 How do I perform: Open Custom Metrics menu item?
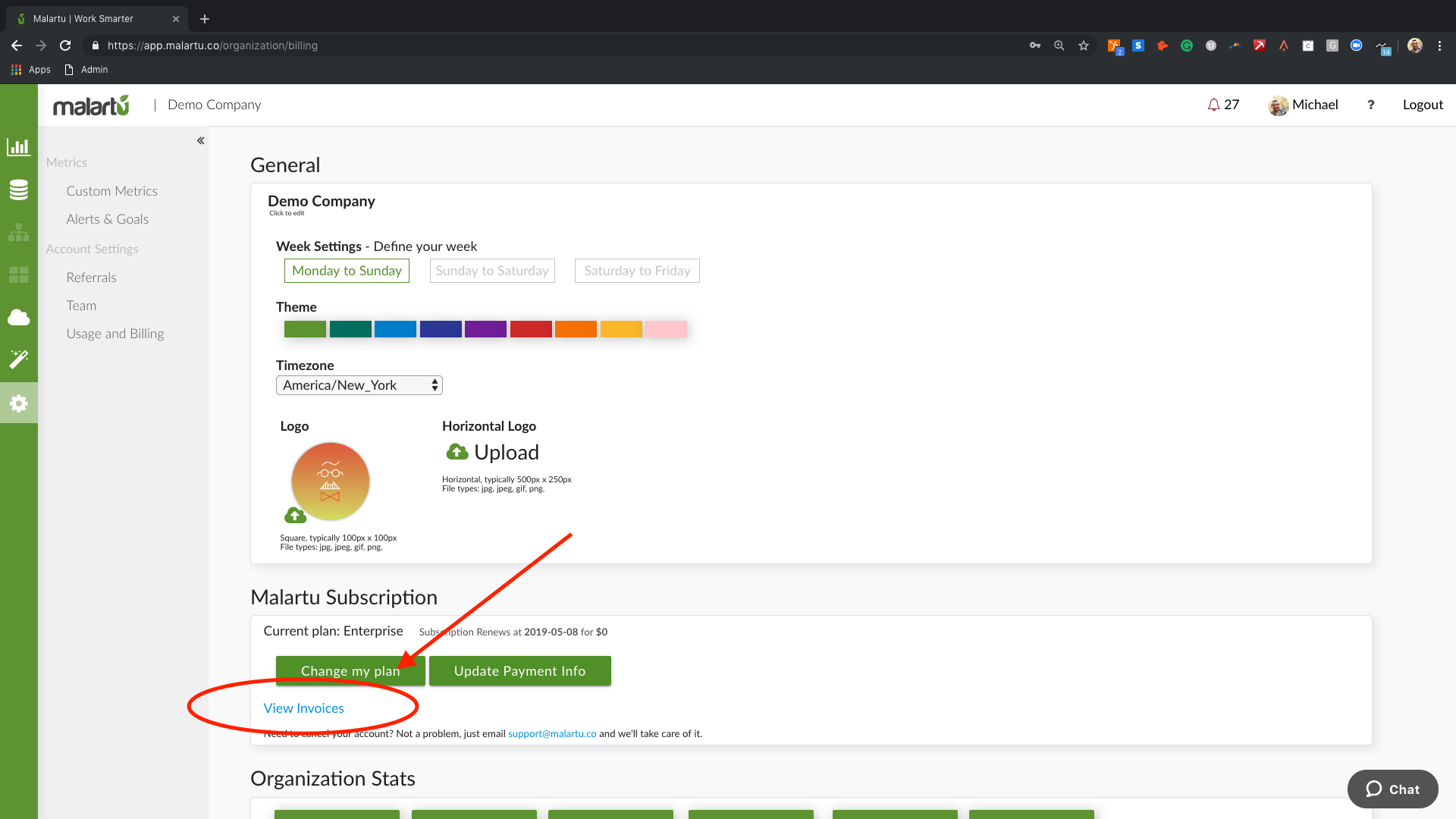(x=112, y=191)
